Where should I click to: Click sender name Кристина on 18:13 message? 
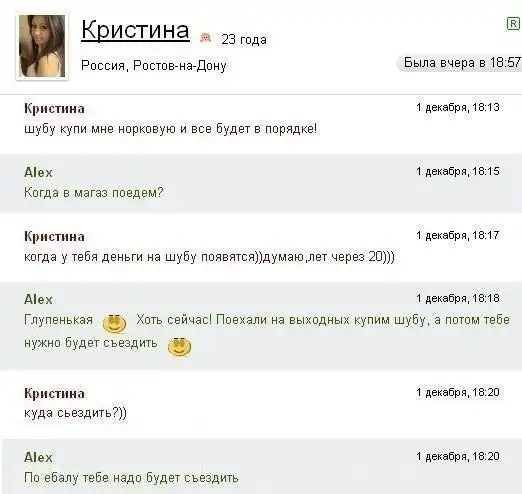coord(54,109)
